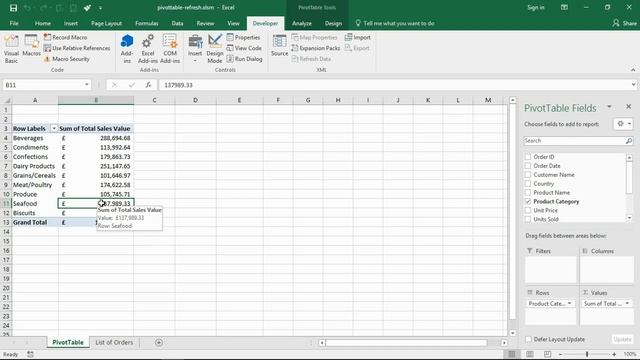Screen dimensions: 640x360
Task: Open Product Category row field dropdown
Action: [569, 304]
